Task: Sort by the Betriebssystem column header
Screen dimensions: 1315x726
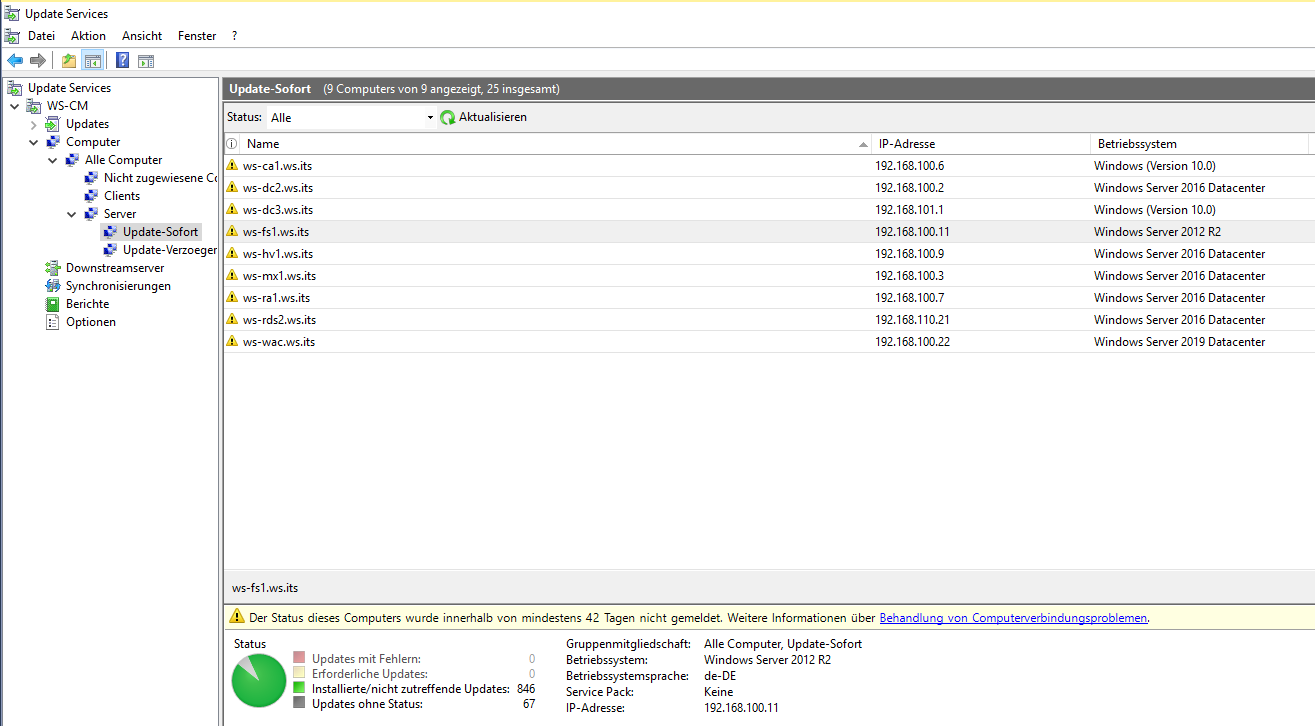Action: click(x=1200, y=144)
